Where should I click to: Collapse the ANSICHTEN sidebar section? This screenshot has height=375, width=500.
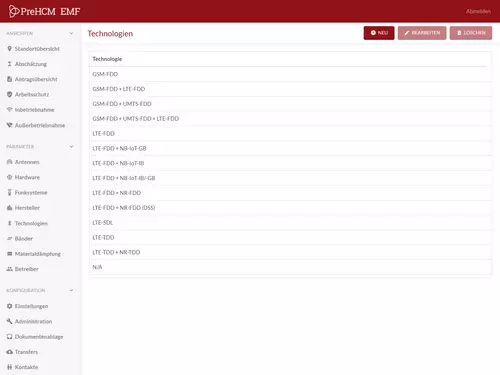[71, 33]
